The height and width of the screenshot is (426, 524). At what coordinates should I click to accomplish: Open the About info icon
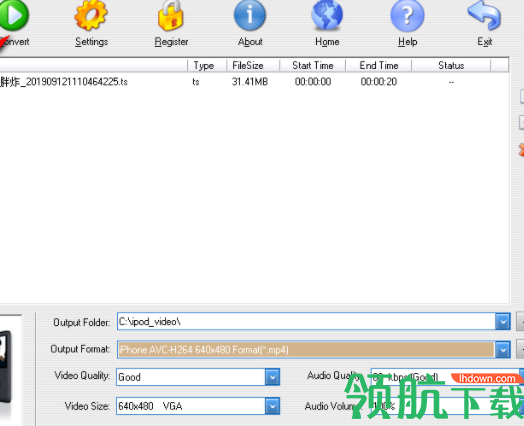(250, 15)
